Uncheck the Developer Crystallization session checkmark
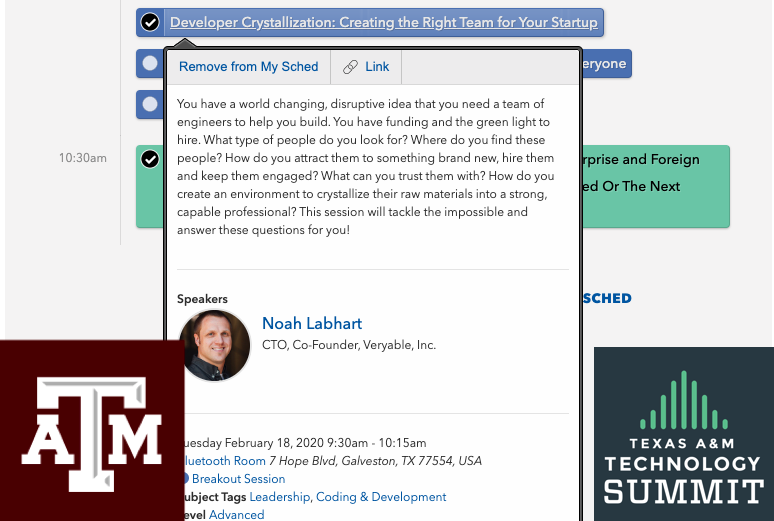This screenshot has height=521, width=774. click(150, 22)
